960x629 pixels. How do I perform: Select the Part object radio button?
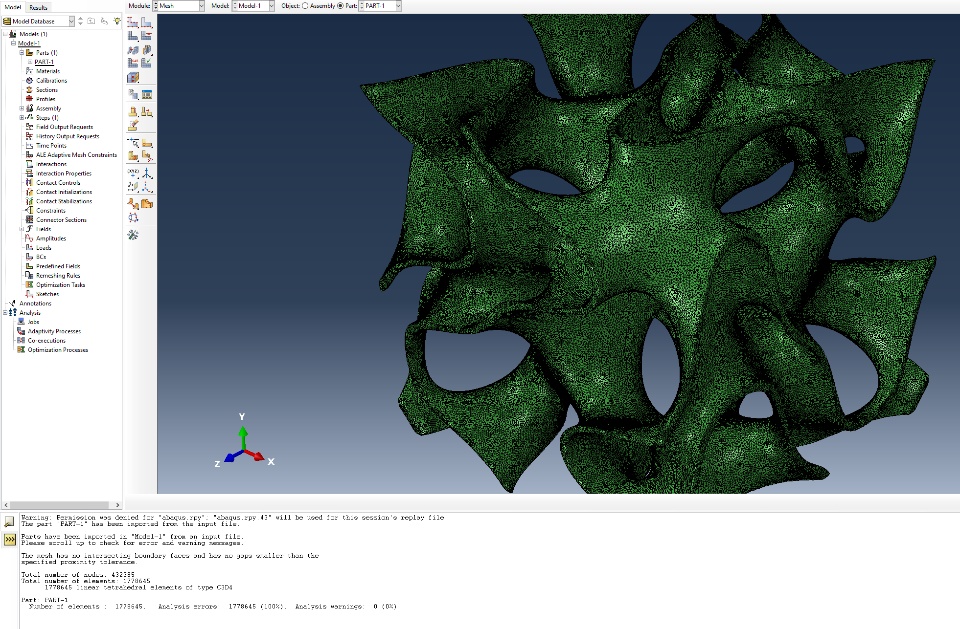pyautogui.click(x=341, y=6)
